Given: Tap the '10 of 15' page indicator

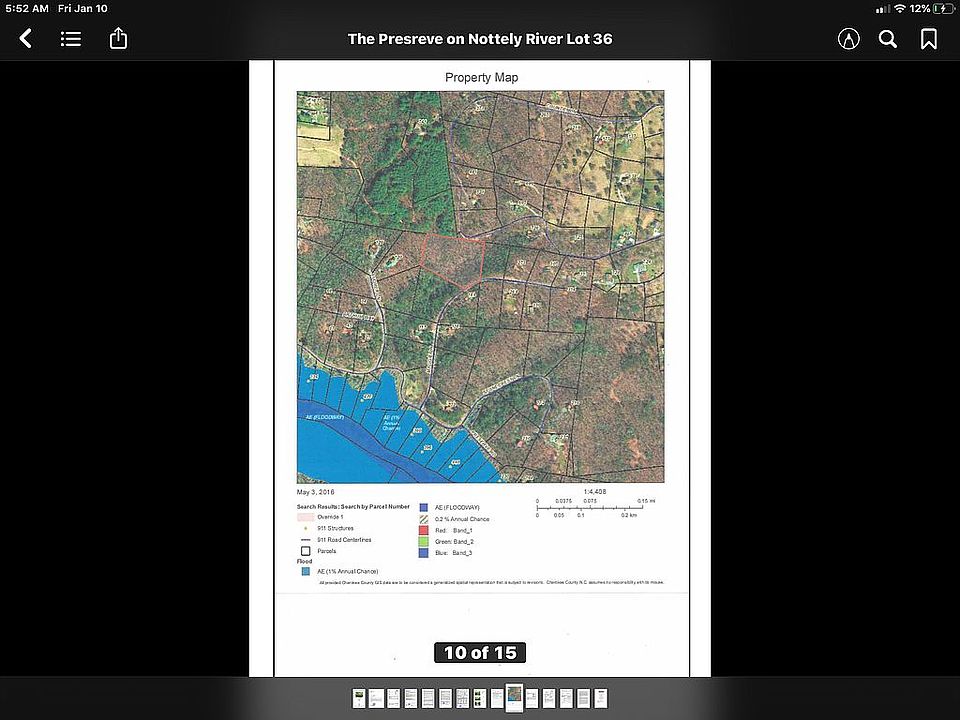Looking at the screenshot, I should (x=480, y=653).
